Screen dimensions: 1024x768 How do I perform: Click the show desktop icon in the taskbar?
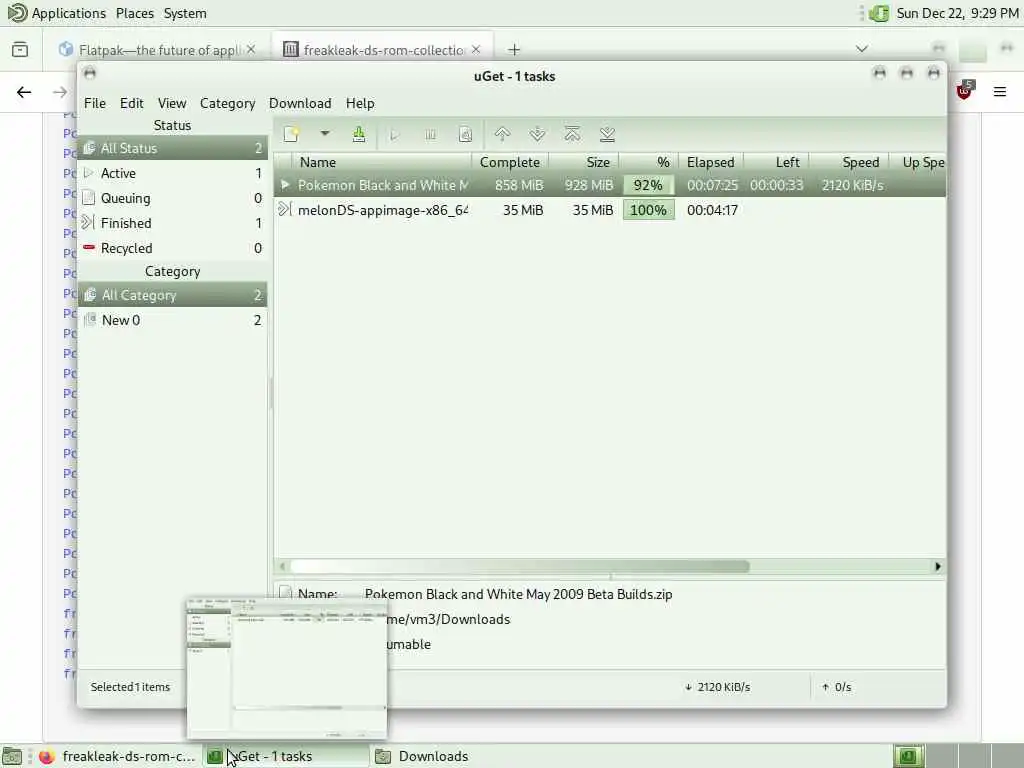pos(12,756)
